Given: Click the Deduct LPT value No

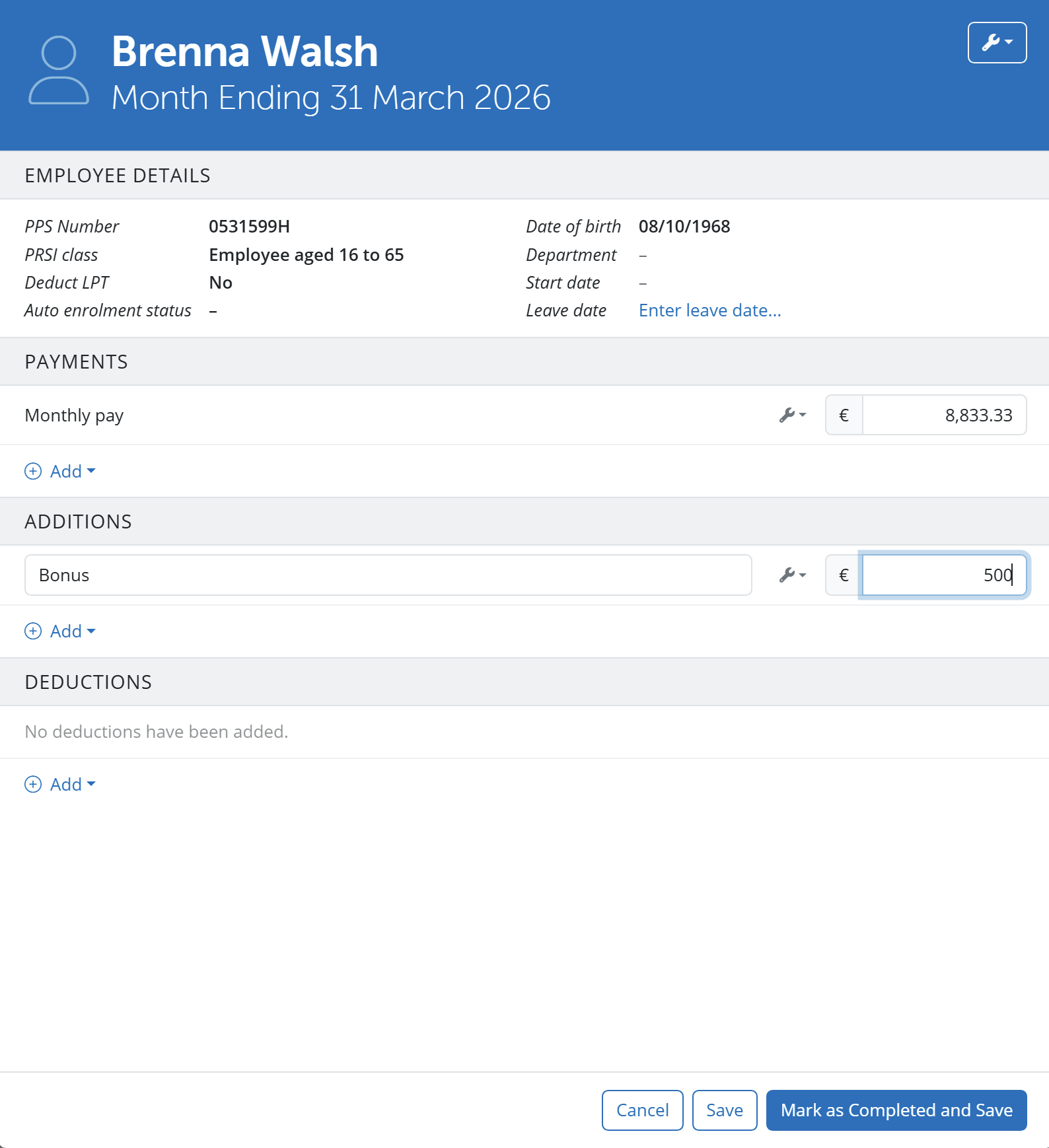Looking at the screenshot, I should pyautogui.click(x=221, y=283).
